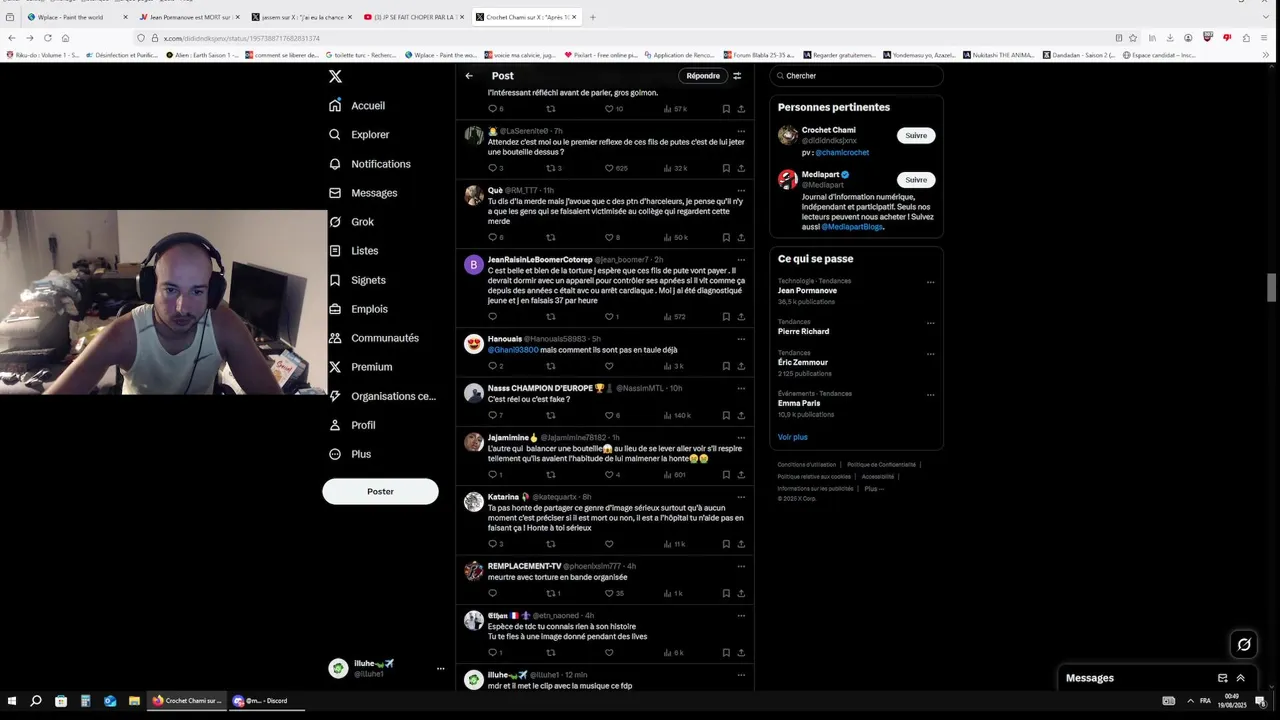Click the X logo home icon
The image size is (1280, 720).
coord(335,76)
